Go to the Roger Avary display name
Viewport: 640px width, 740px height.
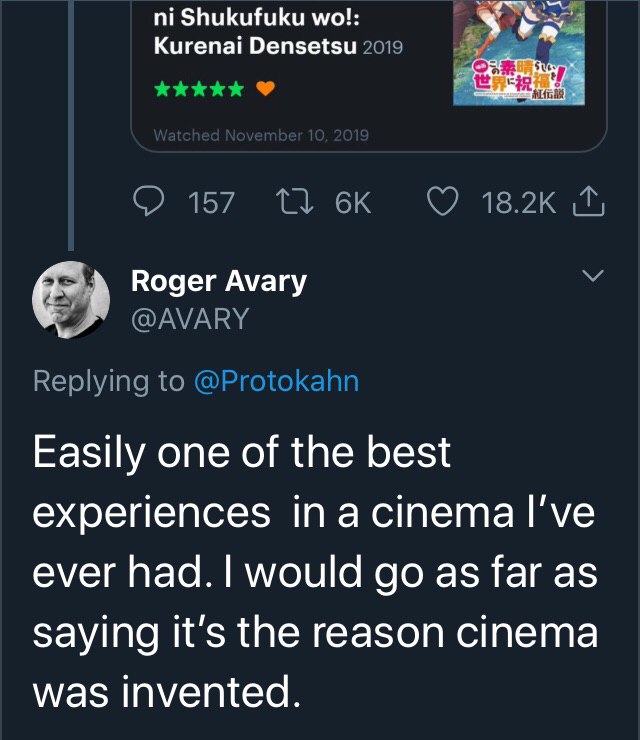(219, 281)
